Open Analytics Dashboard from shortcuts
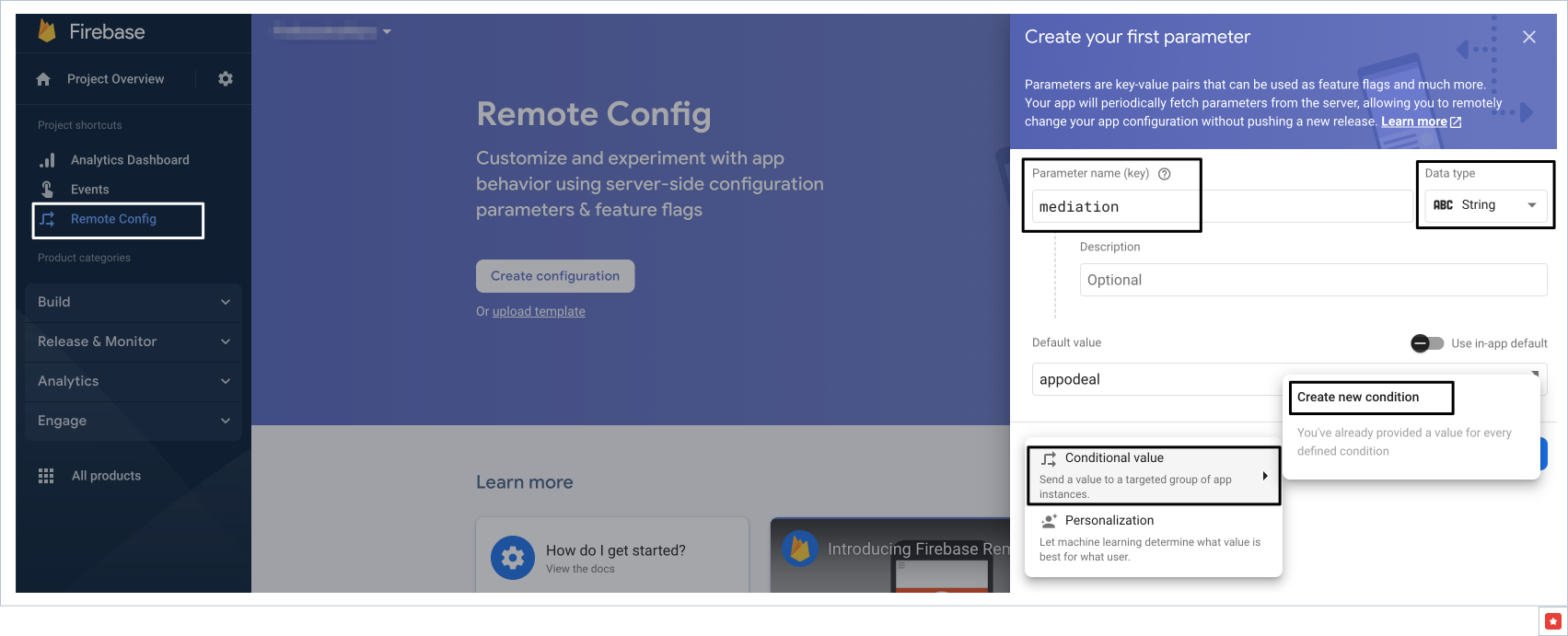This screenshot has width=1568, height=636. 129,160
